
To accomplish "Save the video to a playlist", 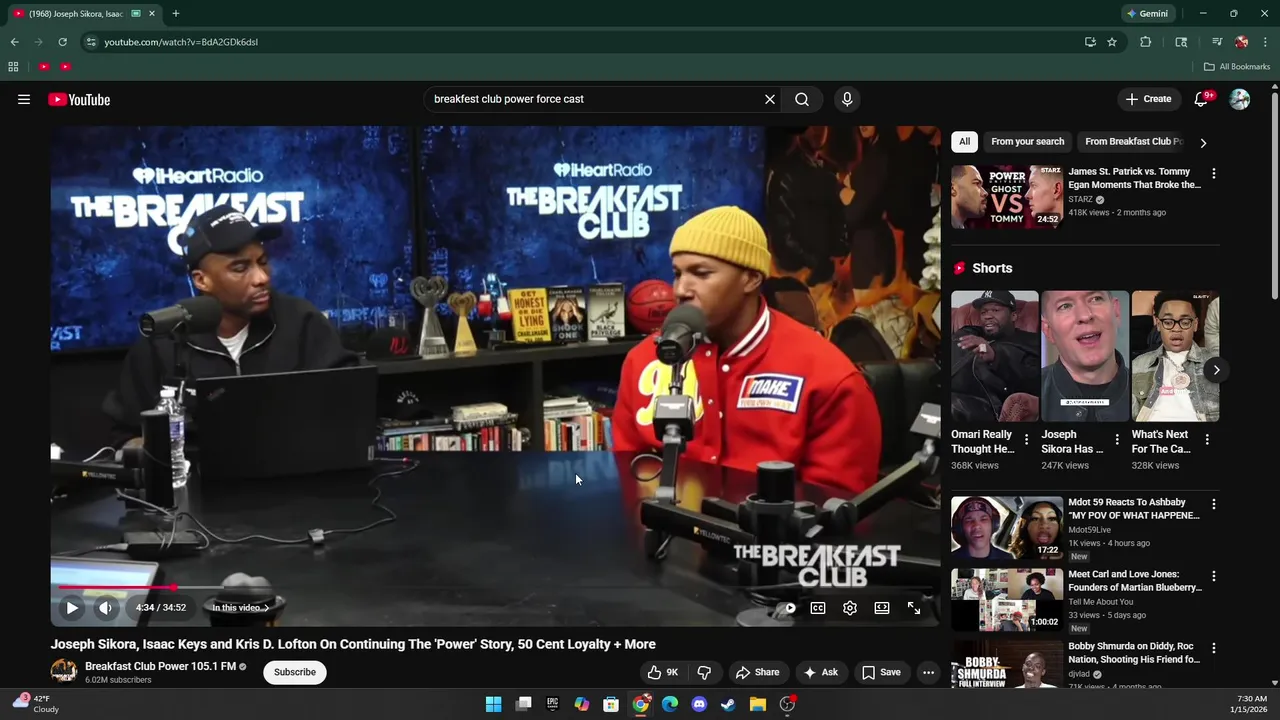I will coord(881,672).
